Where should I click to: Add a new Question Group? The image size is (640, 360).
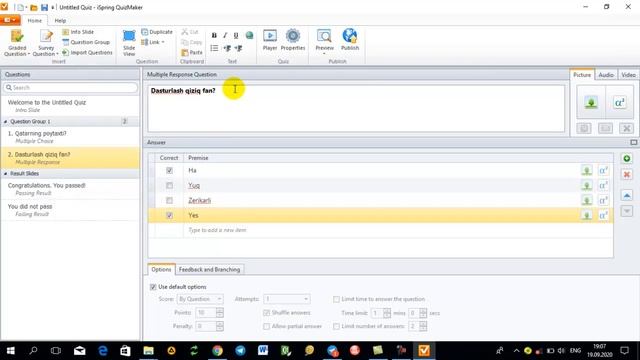pyautogui.click(x=86, y=42)
